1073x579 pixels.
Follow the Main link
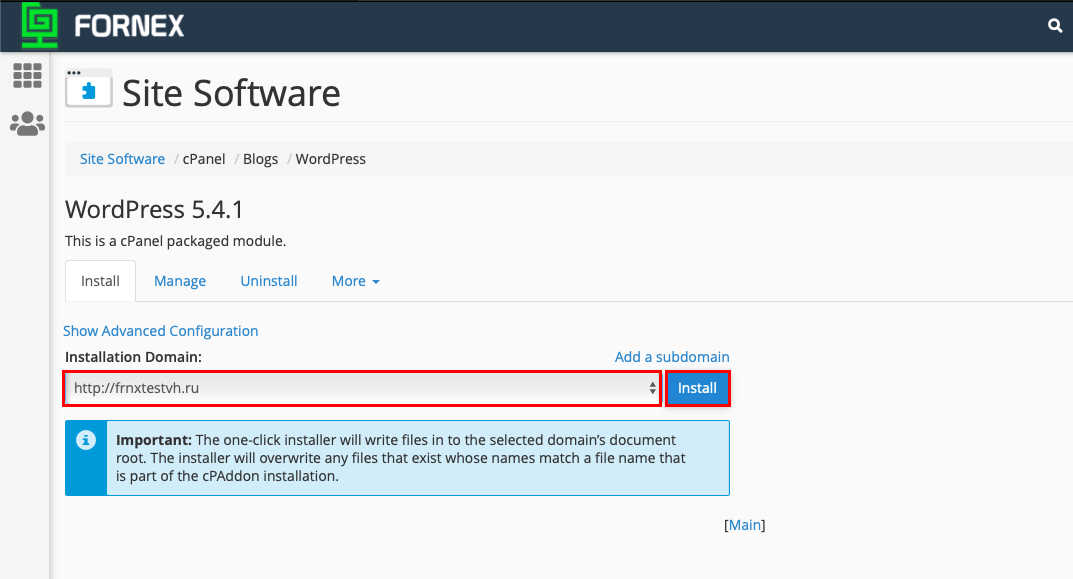click(x=745, y=525)
